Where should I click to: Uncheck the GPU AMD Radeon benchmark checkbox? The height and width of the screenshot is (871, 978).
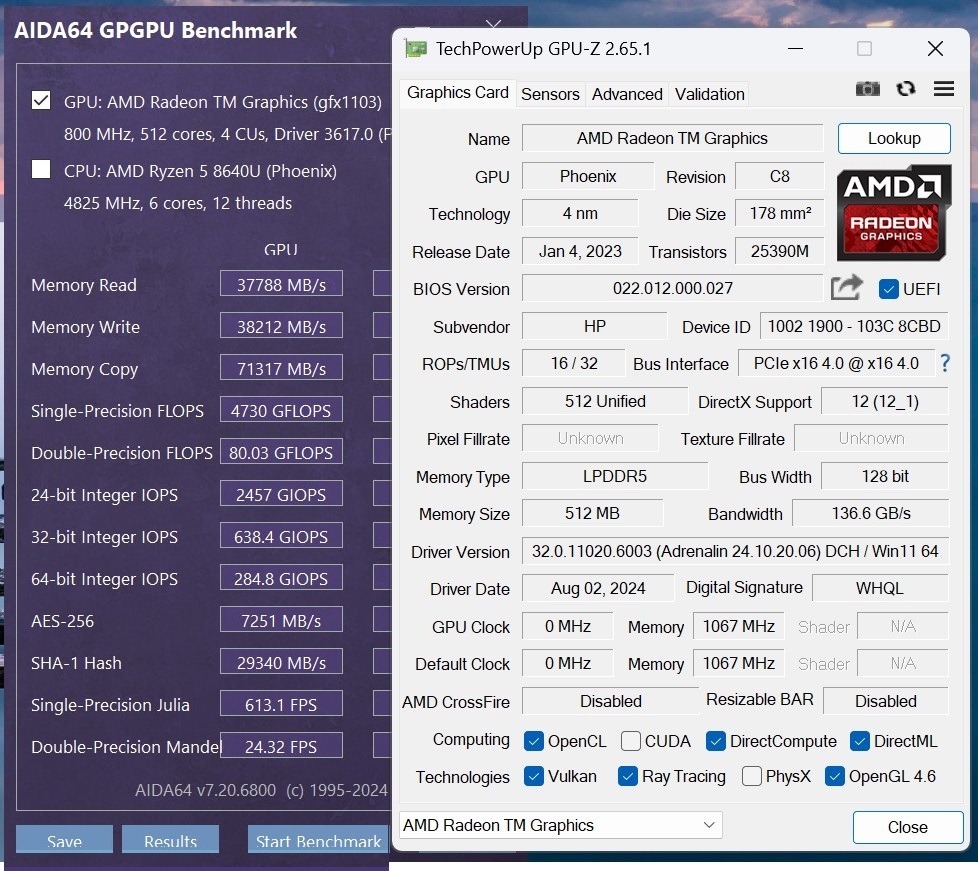41,100
